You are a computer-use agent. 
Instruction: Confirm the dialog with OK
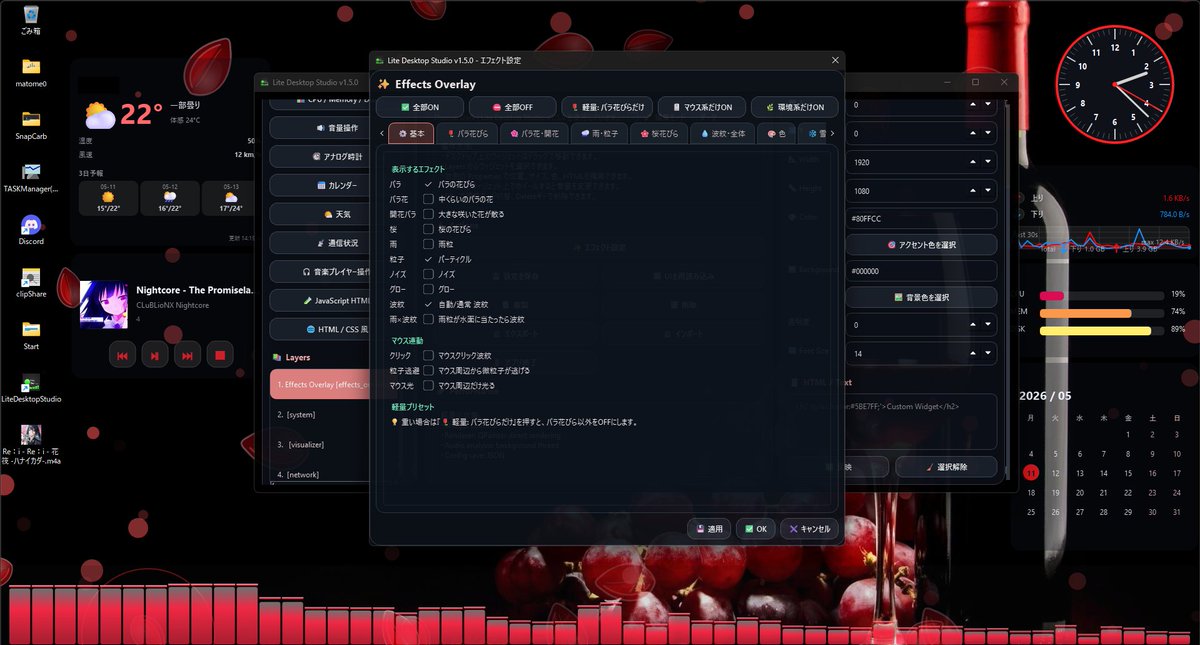pyautogui.click(x=755, y=529)
